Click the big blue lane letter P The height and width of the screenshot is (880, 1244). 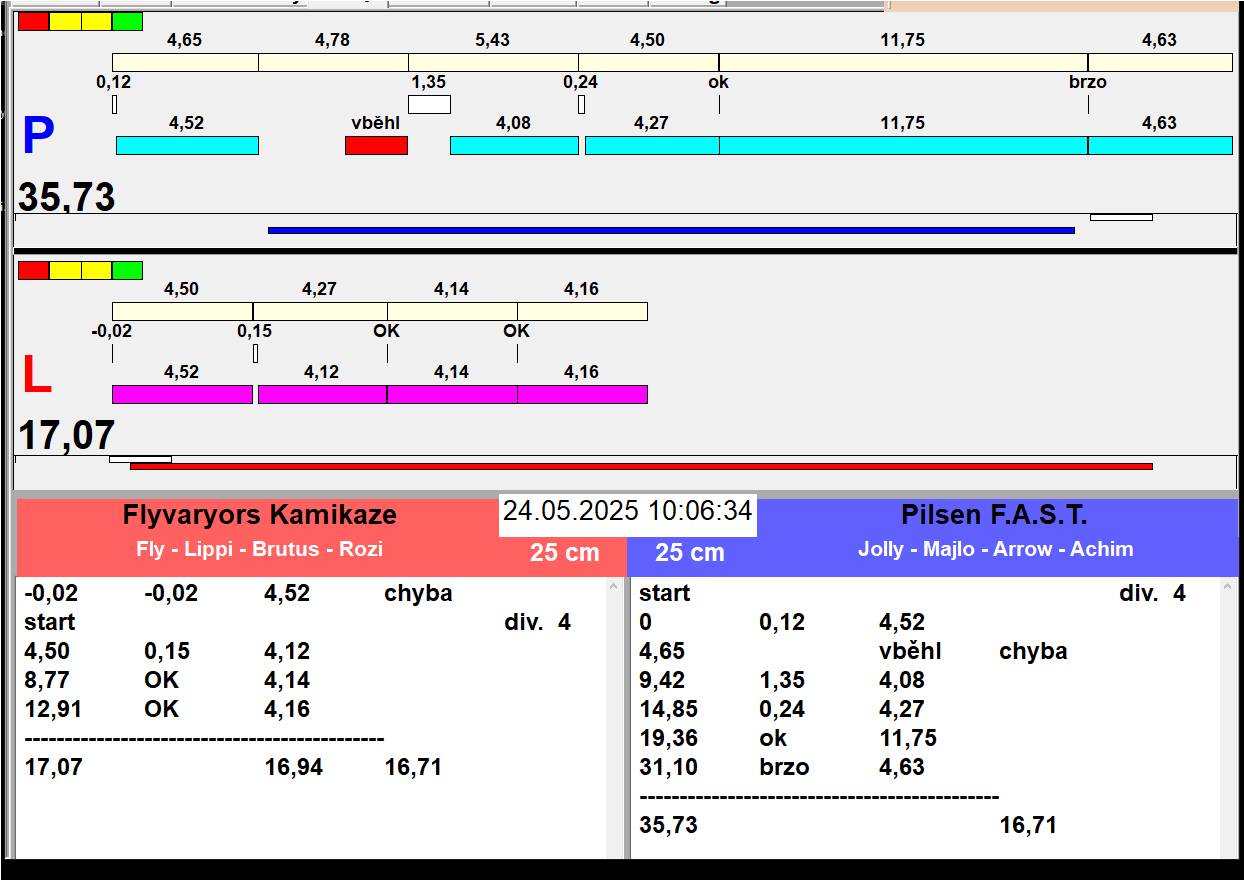coord(38,136)
